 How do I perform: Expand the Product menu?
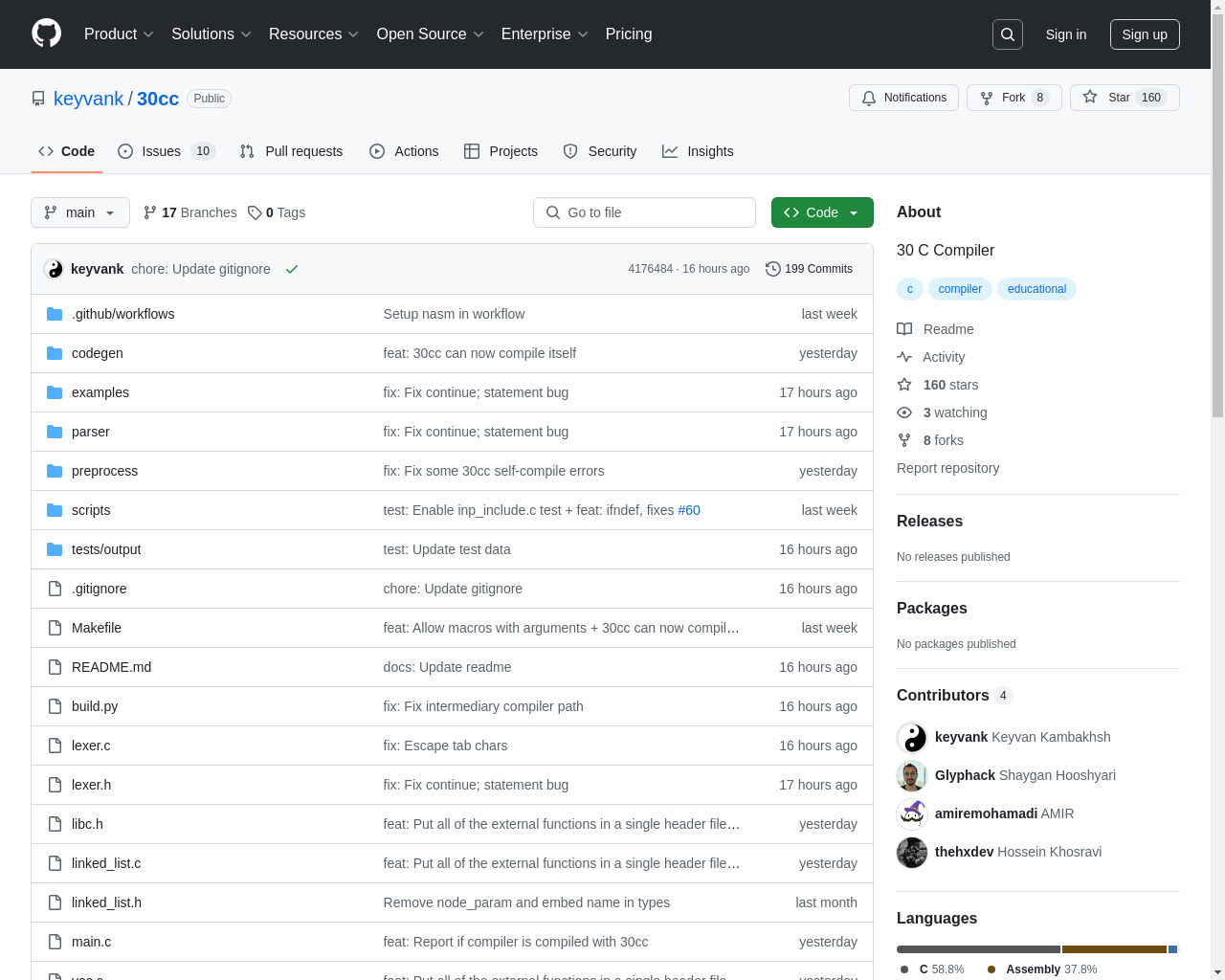click(119, 34)
